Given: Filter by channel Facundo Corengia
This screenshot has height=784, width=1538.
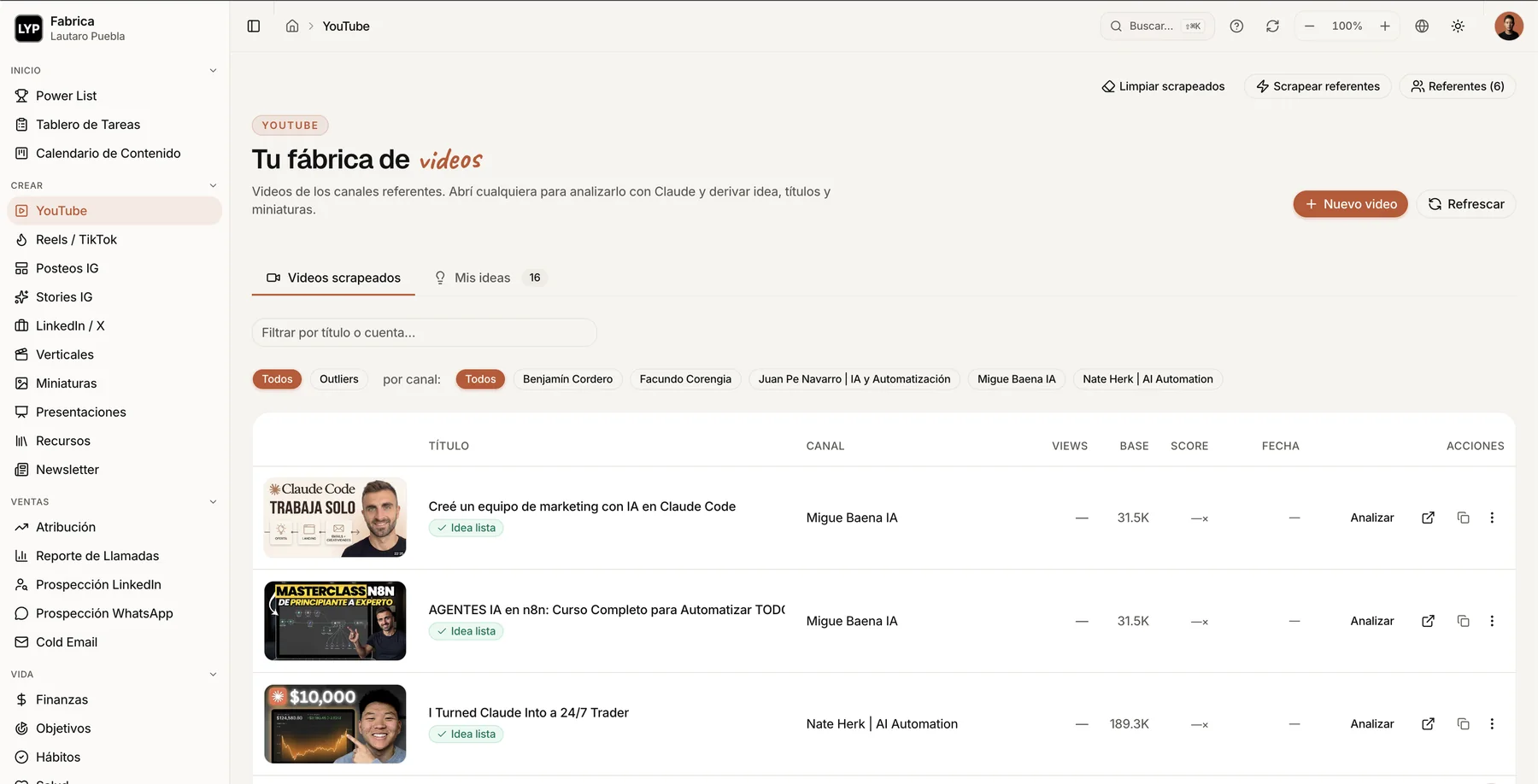Looking at the screenshot, I should tap(685, 379).
